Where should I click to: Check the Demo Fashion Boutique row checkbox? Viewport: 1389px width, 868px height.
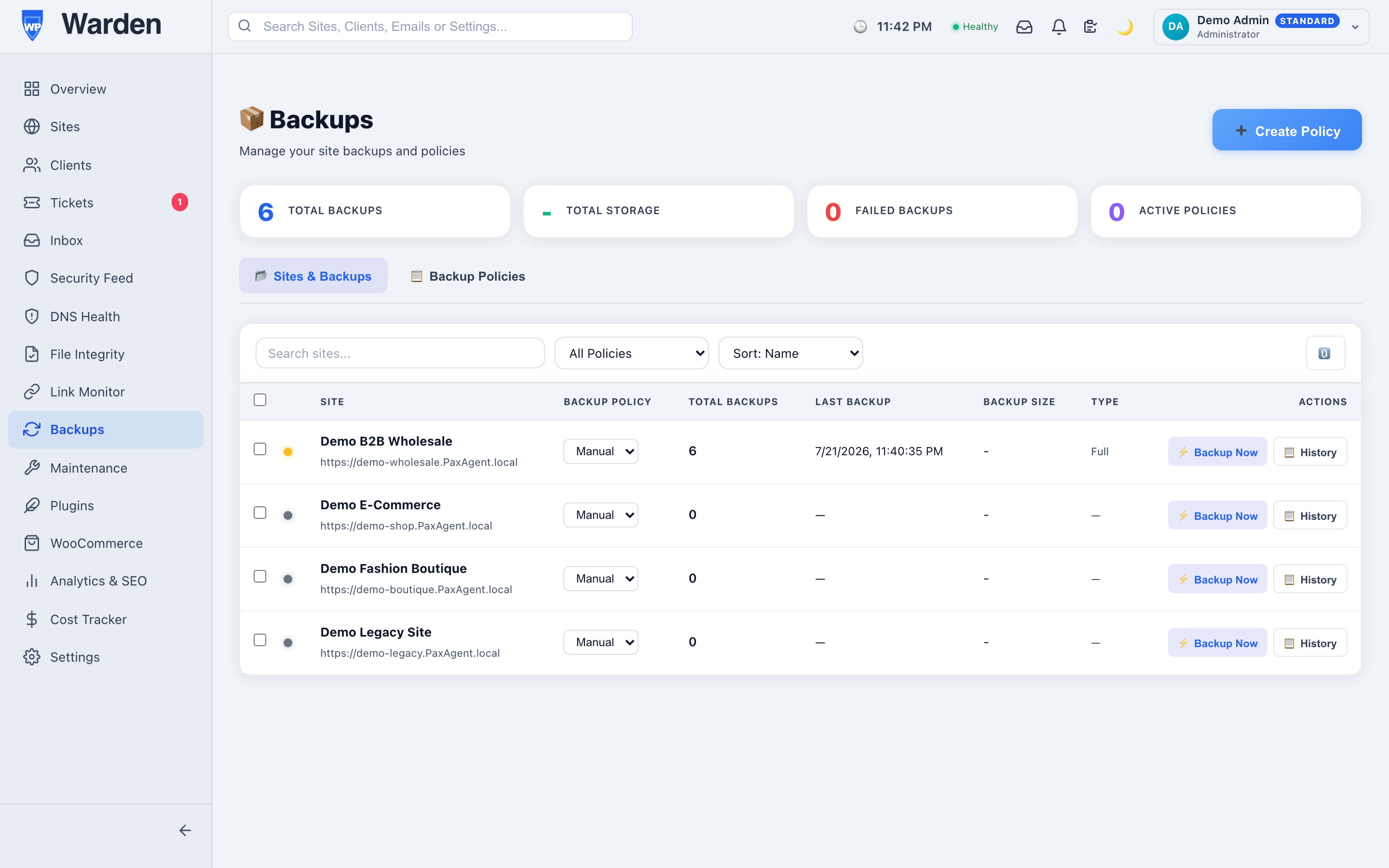click(x=260, y=576)
